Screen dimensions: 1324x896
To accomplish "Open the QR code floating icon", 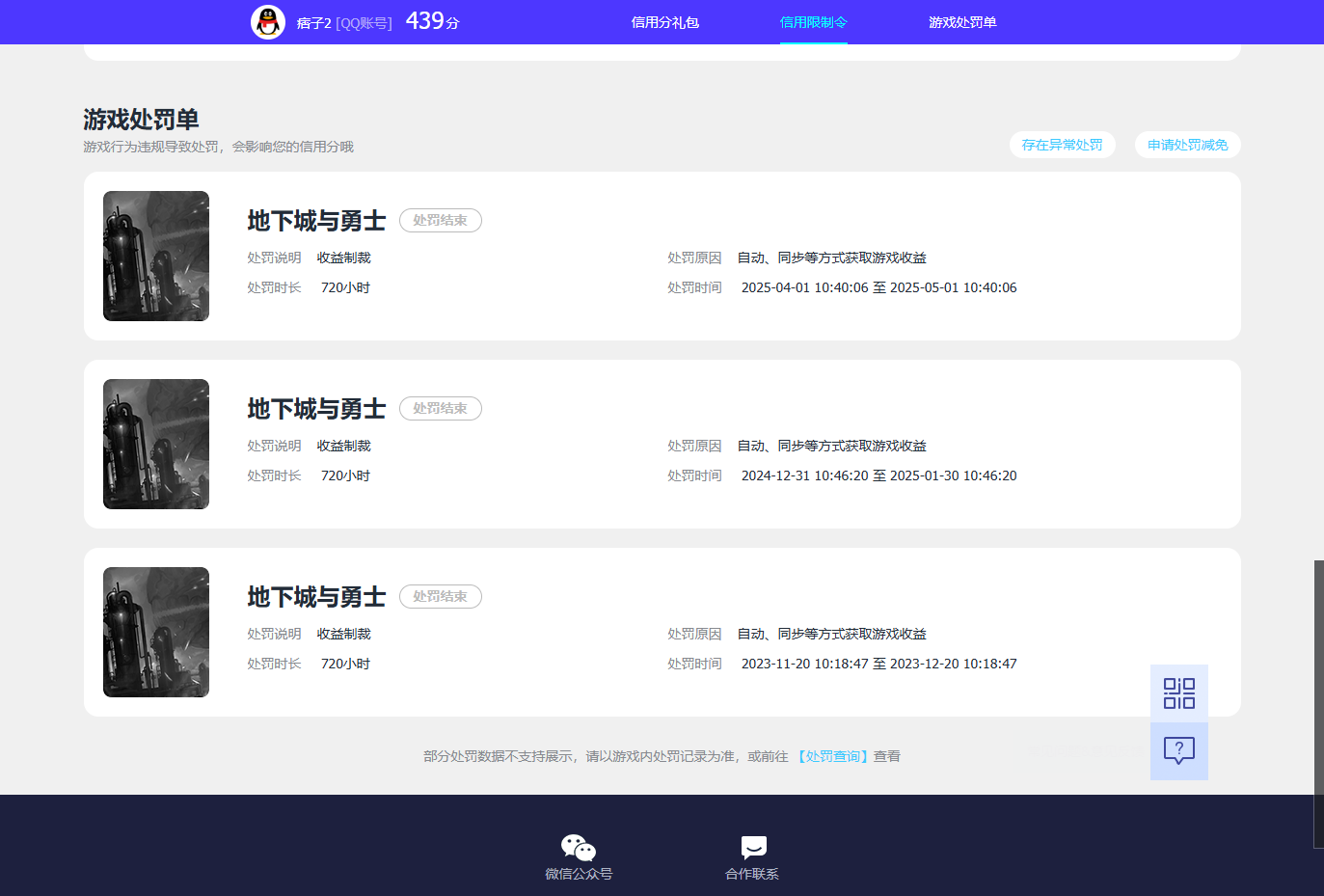I will point(1178,692).
